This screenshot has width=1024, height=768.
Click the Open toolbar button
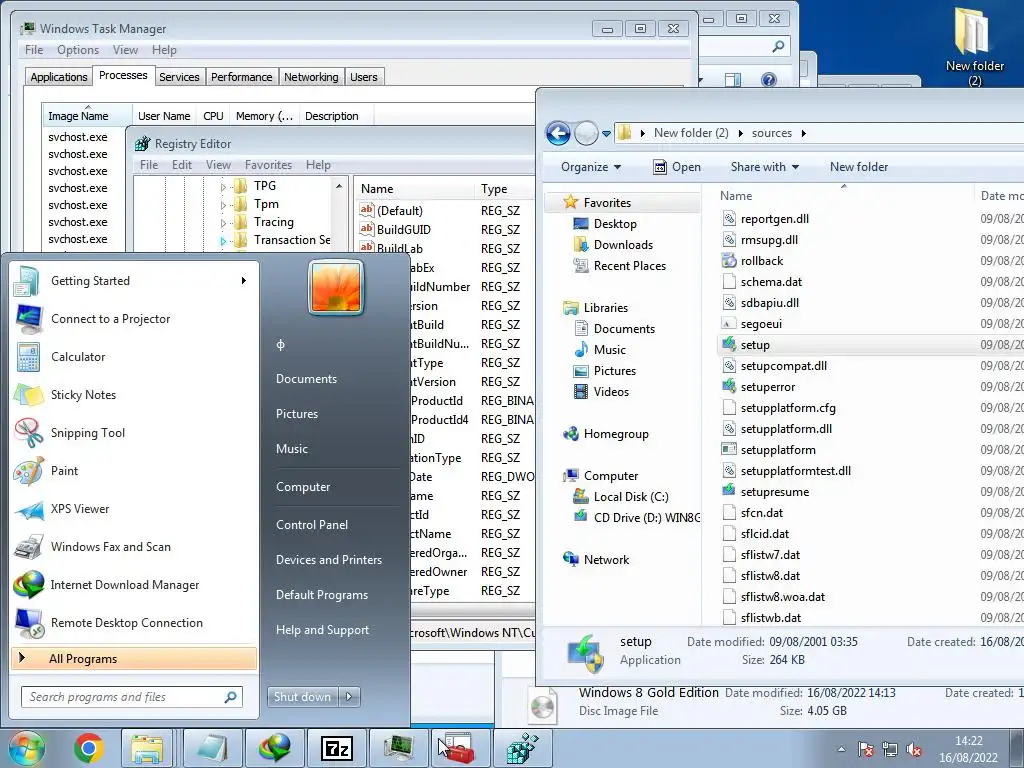point(677,167)
